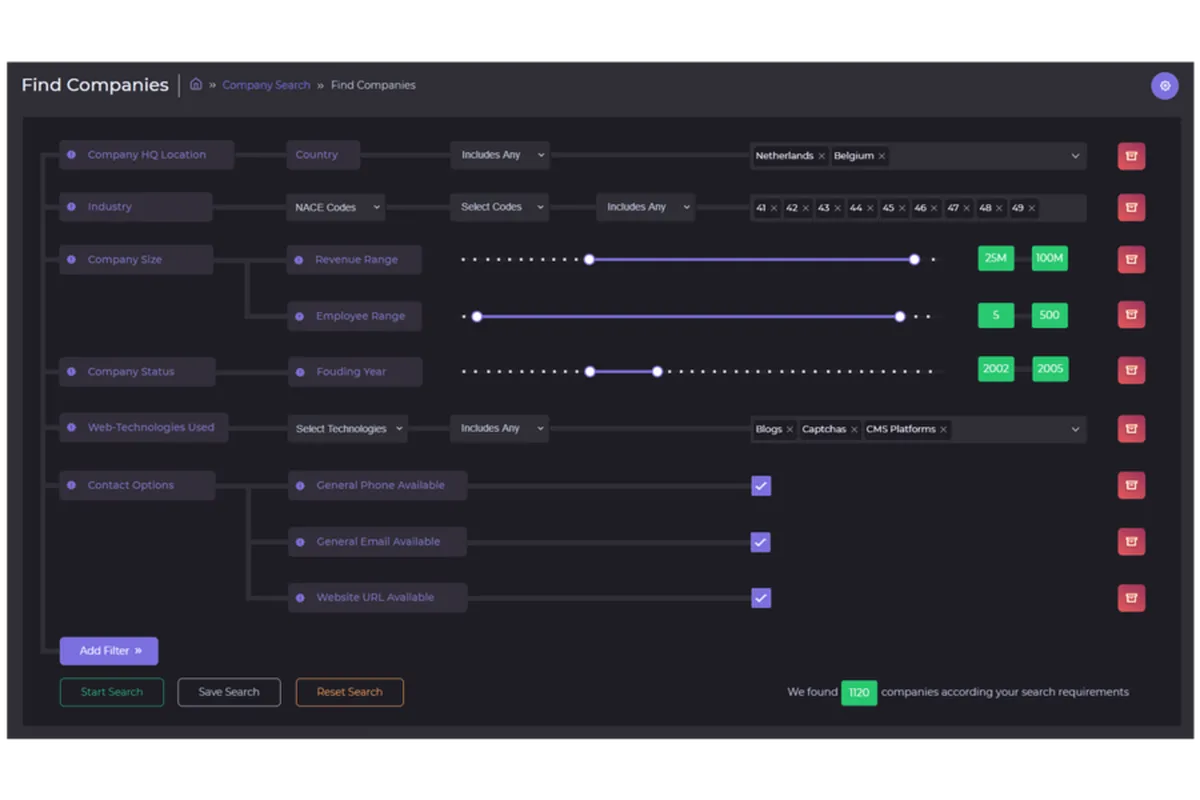Remove NACE code 45 tag

pos(902,208)
